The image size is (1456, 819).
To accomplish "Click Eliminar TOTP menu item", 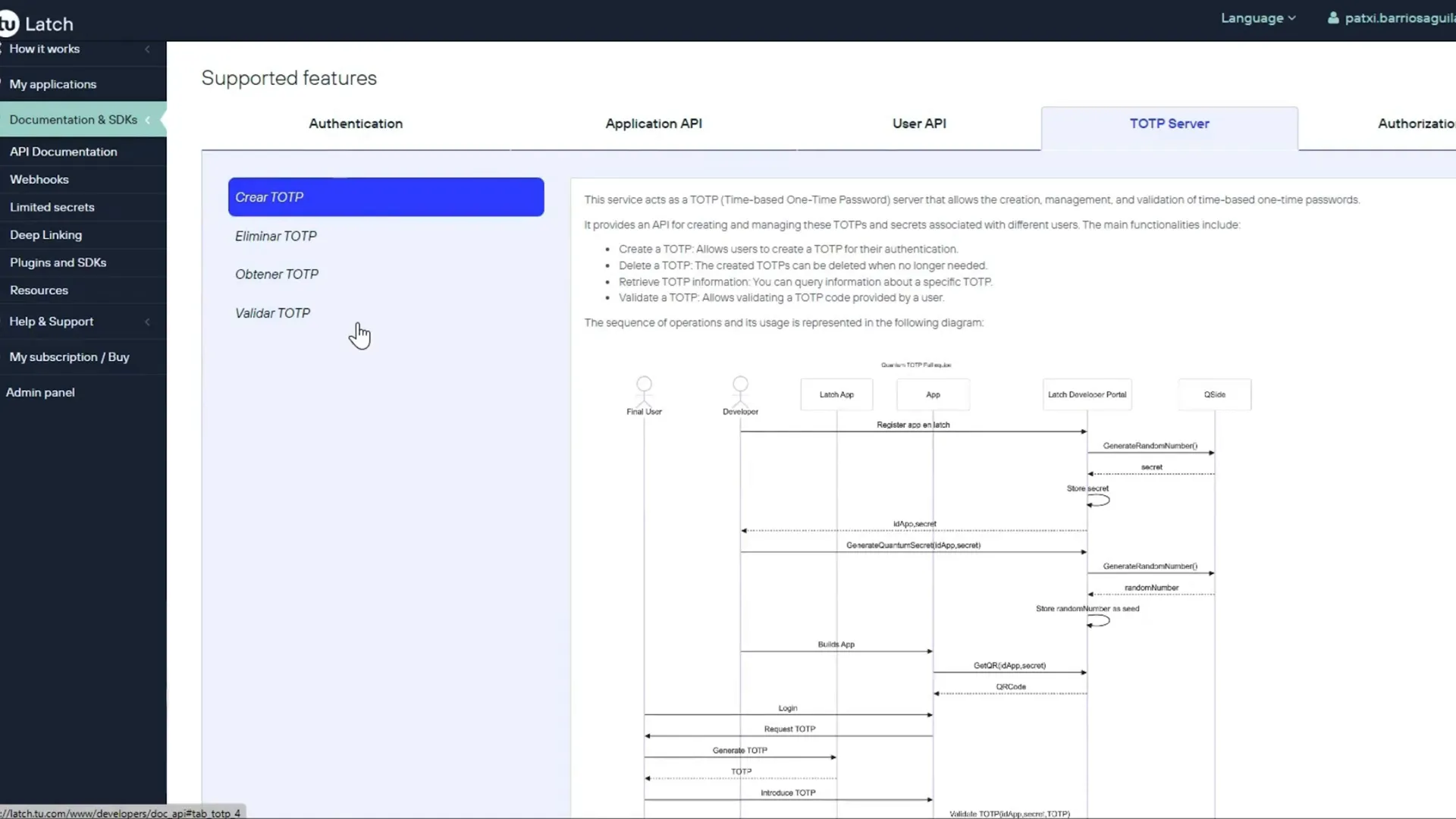I will click(277, 236).
